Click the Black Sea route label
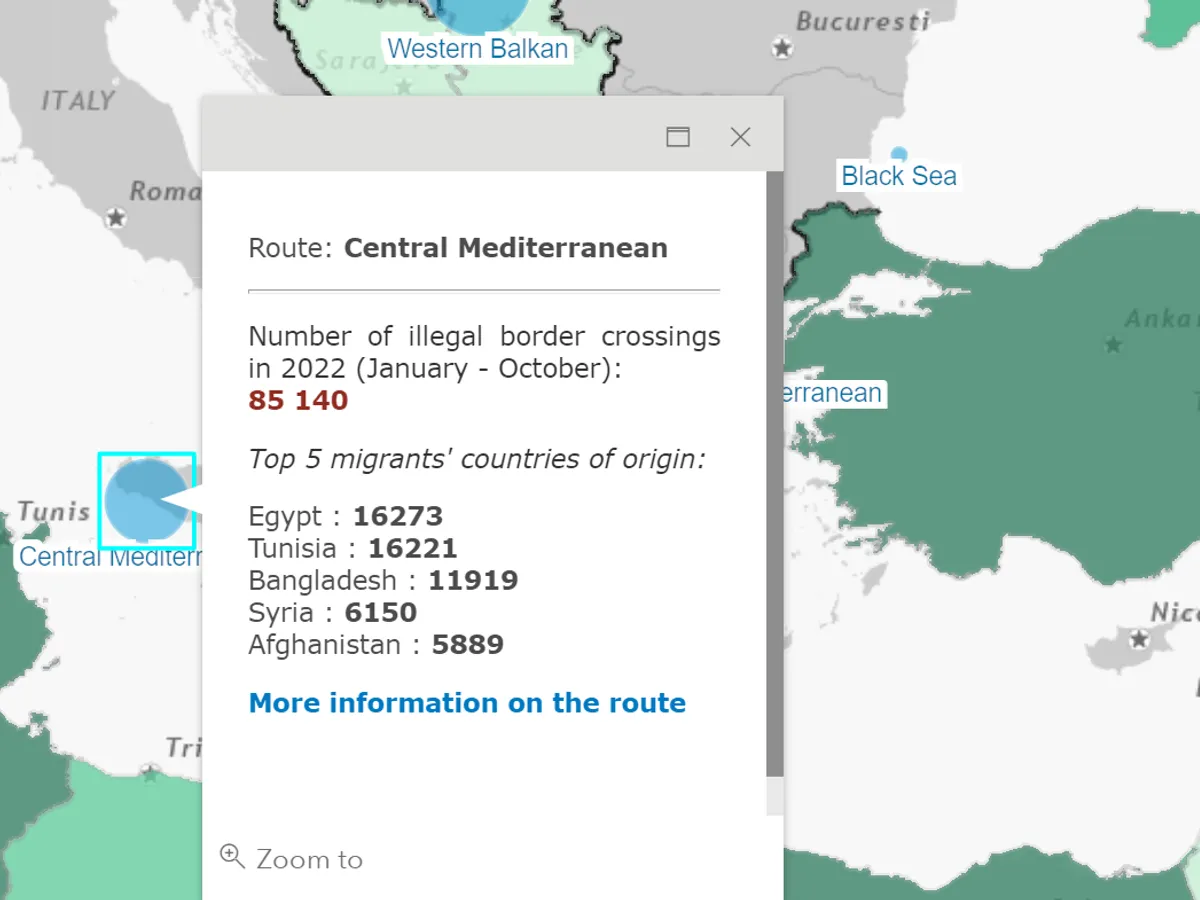The image size is (1200, 900). click(x=898, y=177)
